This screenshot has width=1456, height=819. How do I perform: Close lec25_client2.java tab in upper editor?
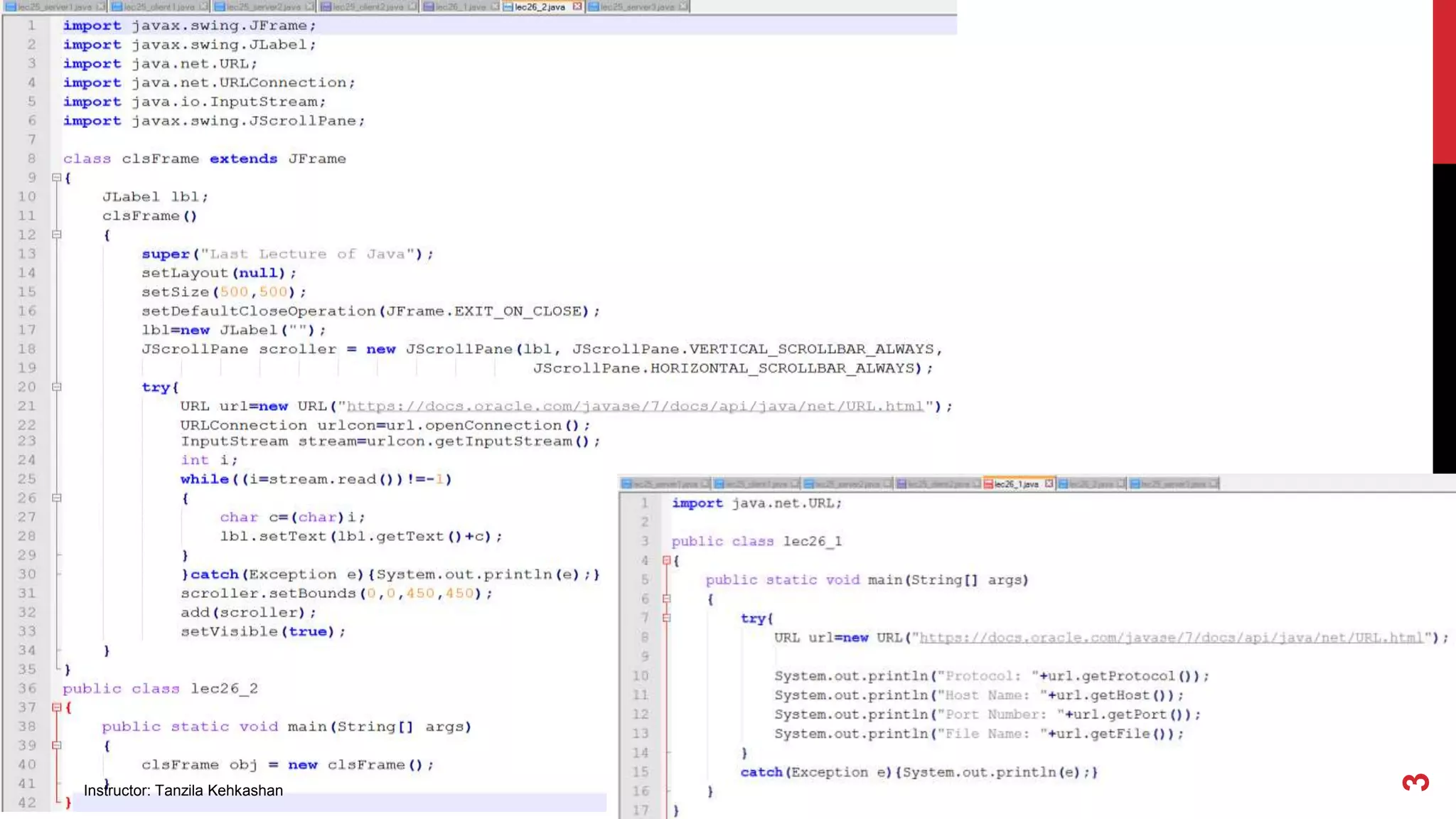point(413,6)
